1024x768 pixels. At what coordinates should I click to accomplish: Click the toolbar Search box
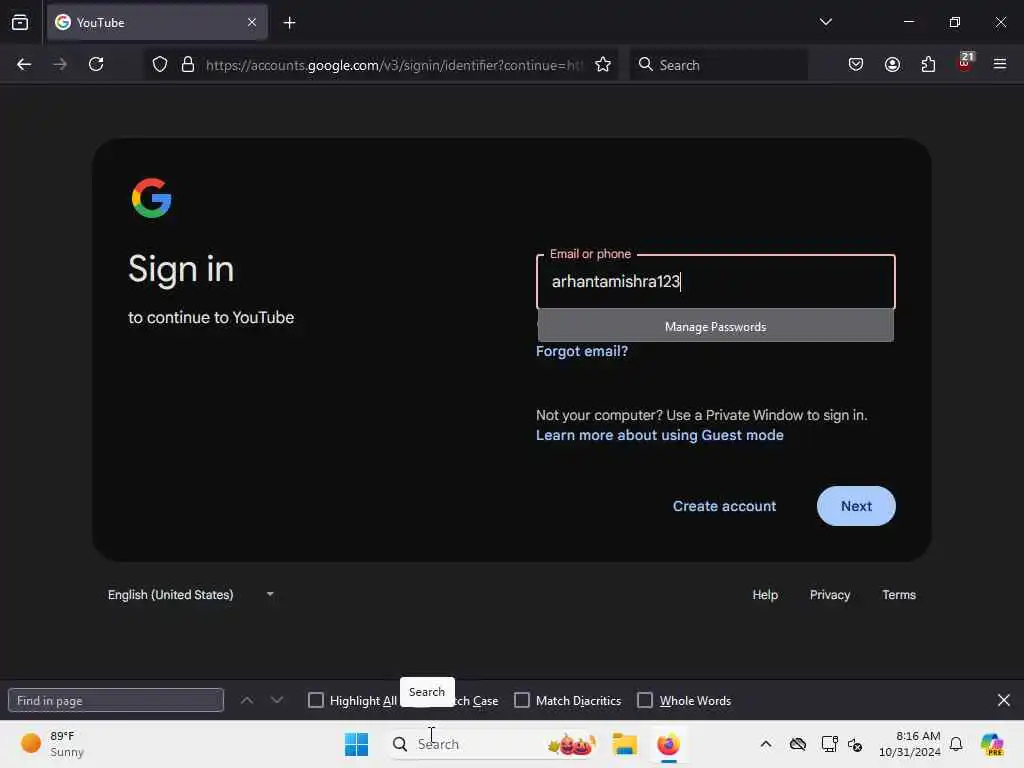(718, 65)
